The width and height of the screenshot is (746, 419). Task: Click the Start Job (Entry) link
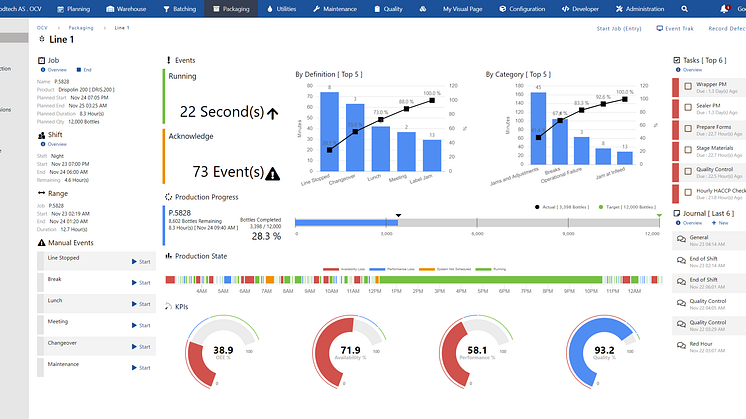point(621,29)
